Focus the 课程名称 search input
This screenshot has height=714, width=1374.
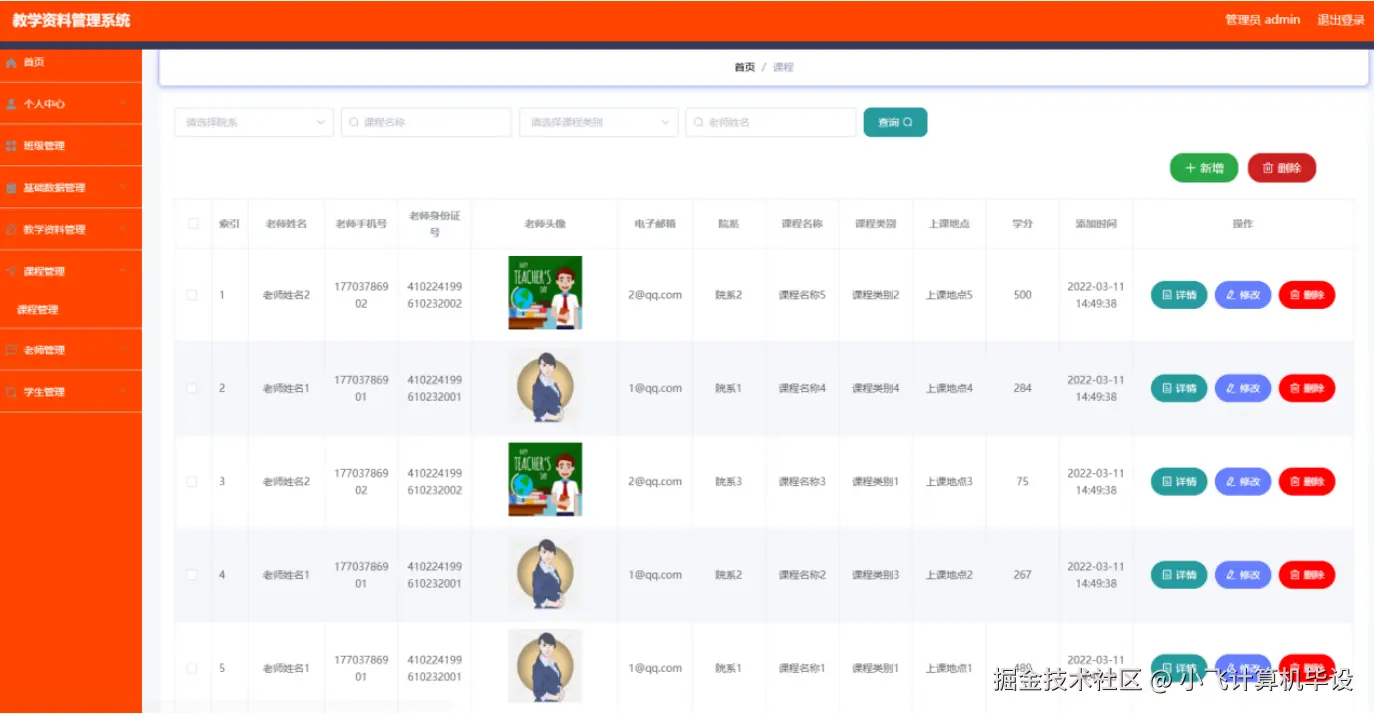point(426,122)
